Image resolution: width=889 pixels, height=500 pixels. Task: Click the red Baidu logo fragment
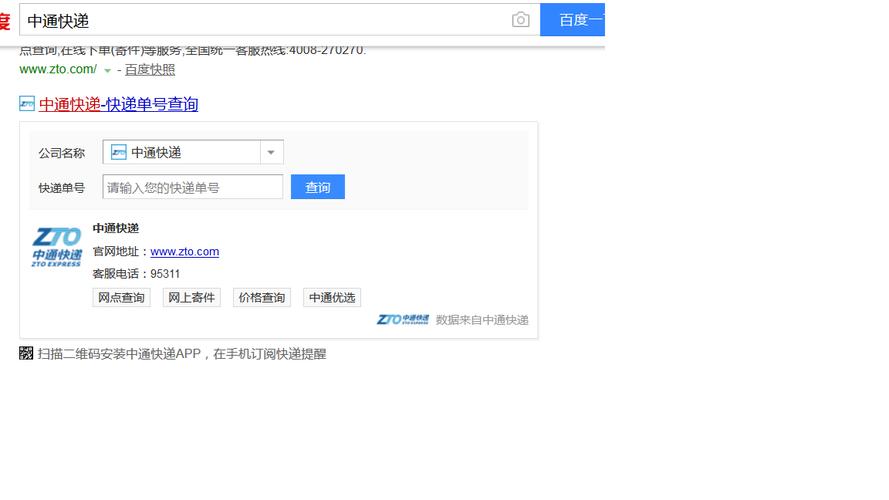(5, 22)
